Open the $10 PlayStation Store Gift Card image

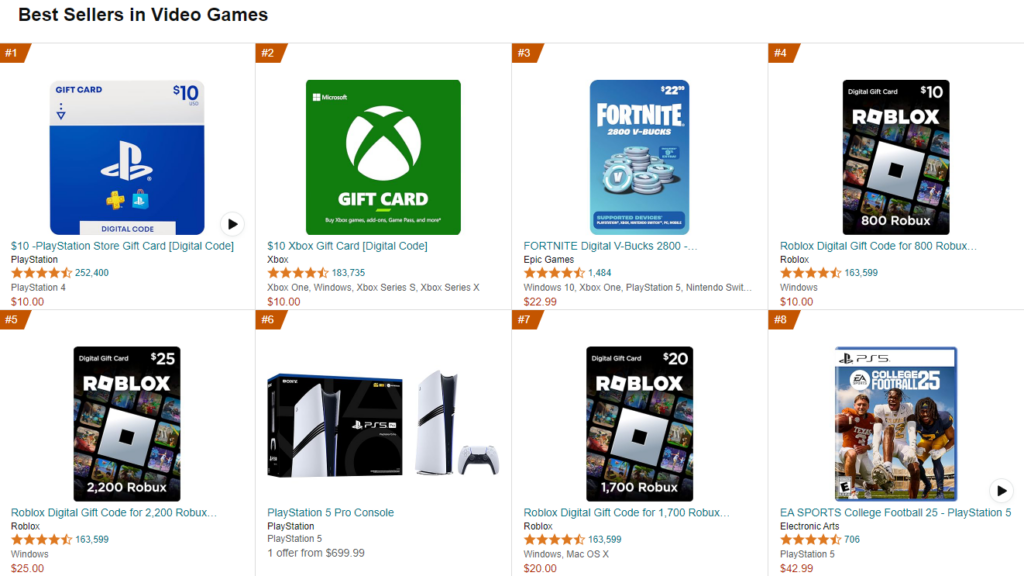click(x=127, y=157)
